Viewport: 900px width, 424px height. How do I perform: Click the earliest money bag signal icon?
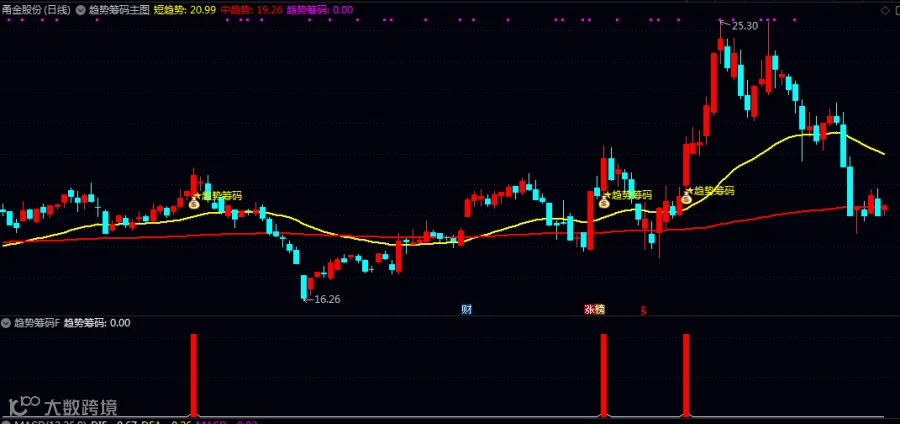coord(194,203)
